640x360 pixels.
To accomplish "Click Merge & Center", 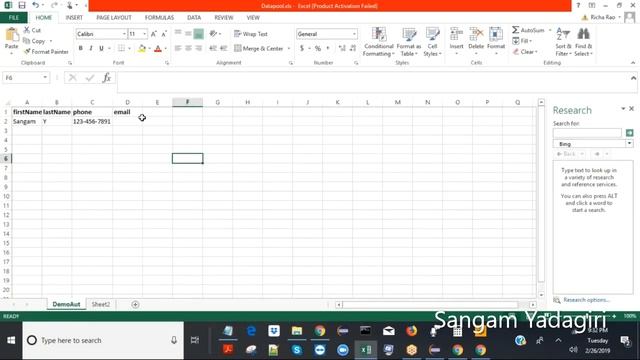I will [x=259, y=48].
